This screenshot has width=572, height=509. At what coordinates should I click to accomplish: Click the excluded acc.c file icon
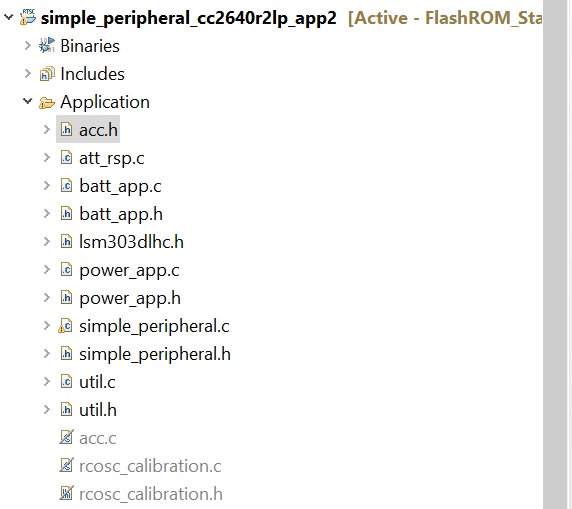pos(66,437)
